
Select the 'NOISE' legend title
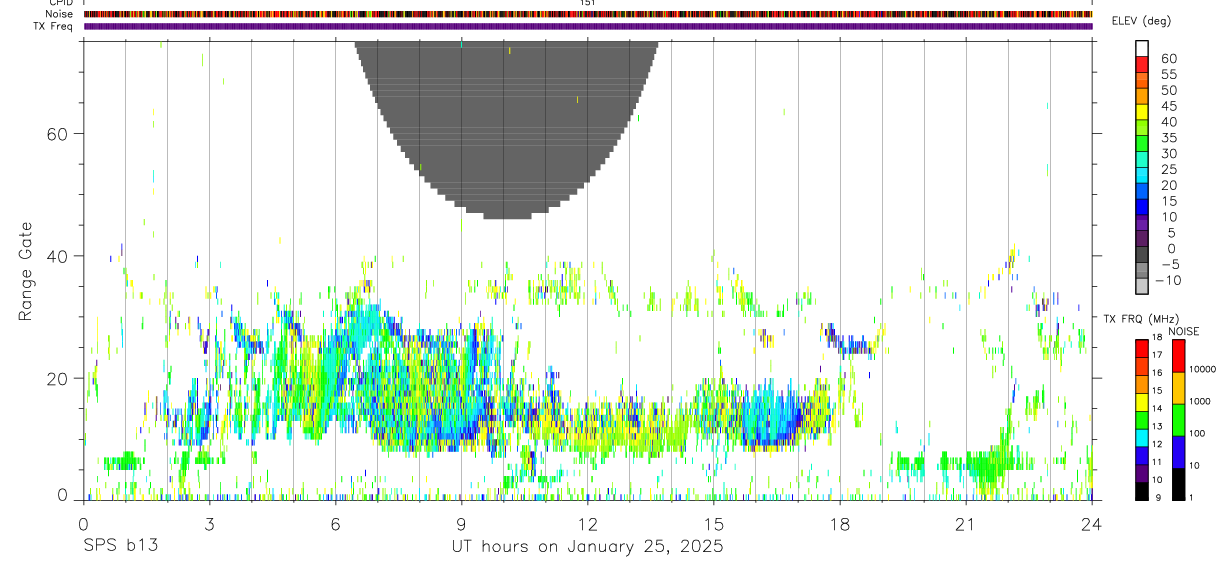[x=1183, y=331]
